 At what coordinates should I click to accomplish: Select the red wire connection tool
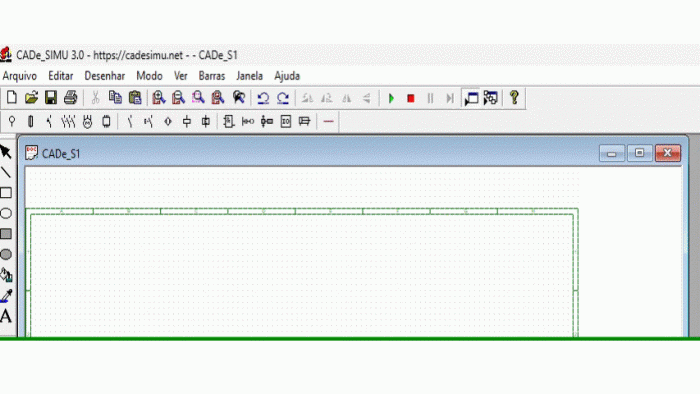328,121
